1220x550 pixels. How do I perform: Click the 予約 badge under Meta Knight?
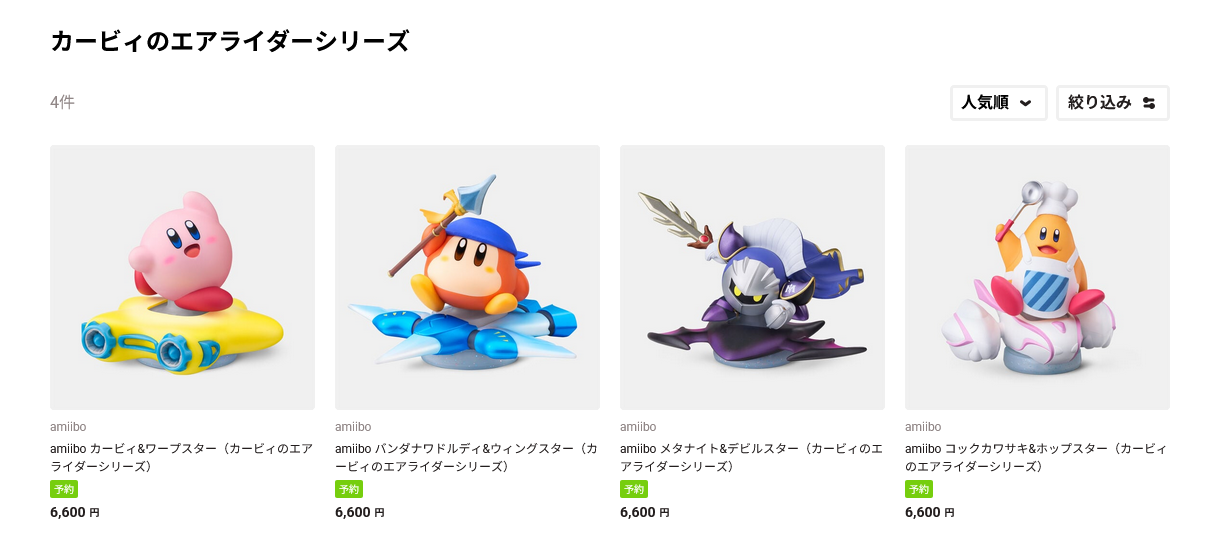coord(634,489)
